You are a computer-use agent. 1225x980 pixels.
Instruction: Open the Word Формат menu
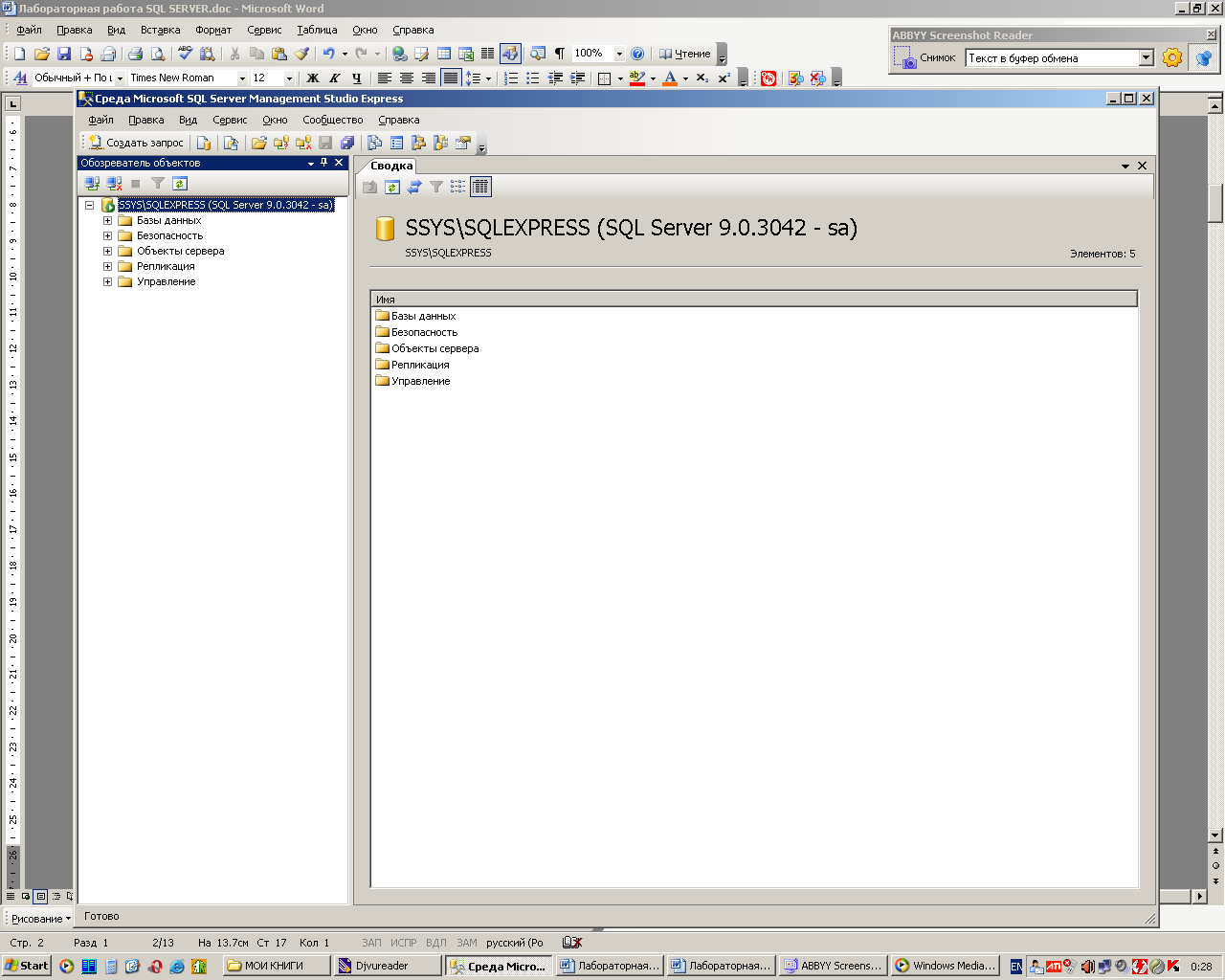(x=213, y=30)
